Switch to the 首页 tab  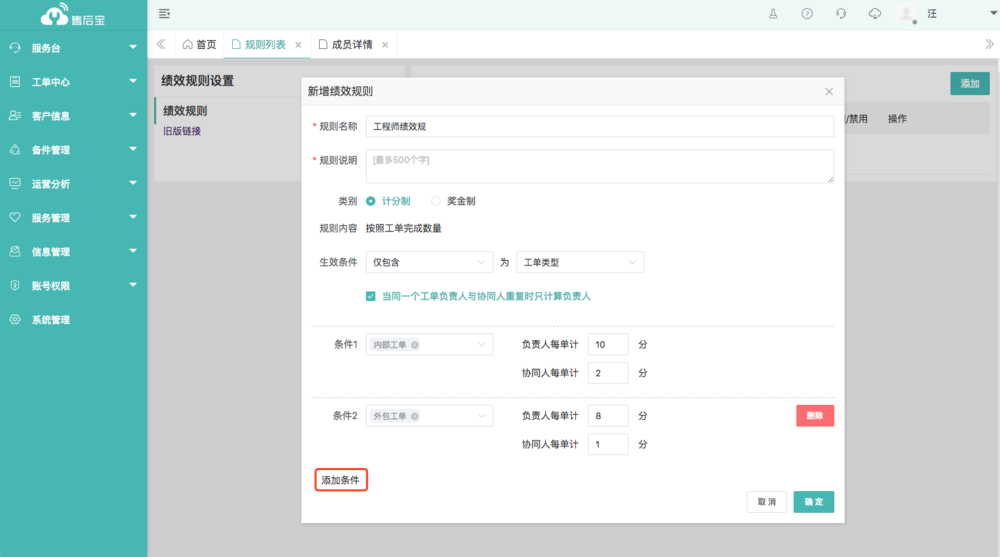pos(199,45)
